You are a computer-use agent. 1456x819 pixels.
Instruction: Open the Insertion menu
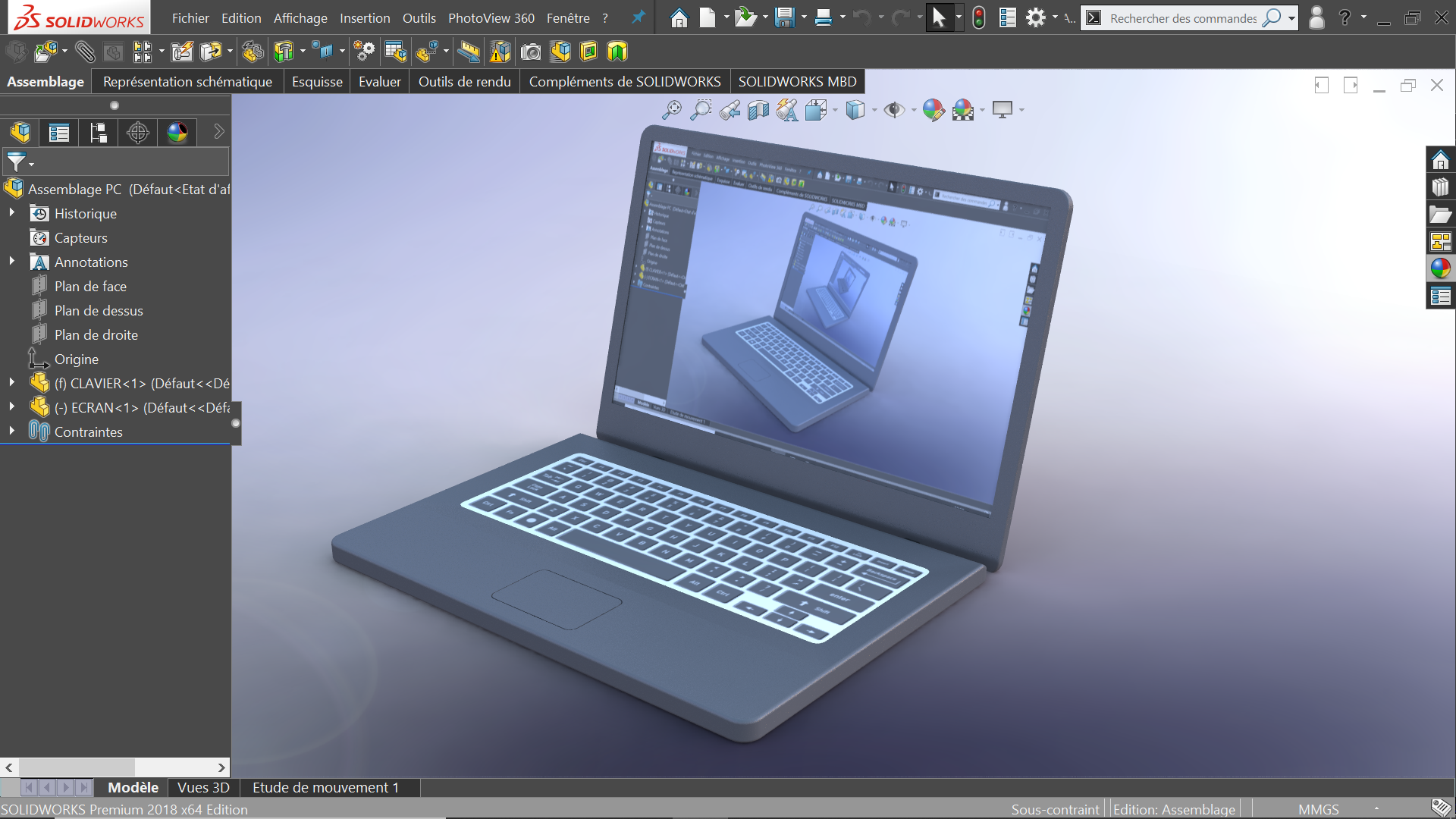[365, 18]
